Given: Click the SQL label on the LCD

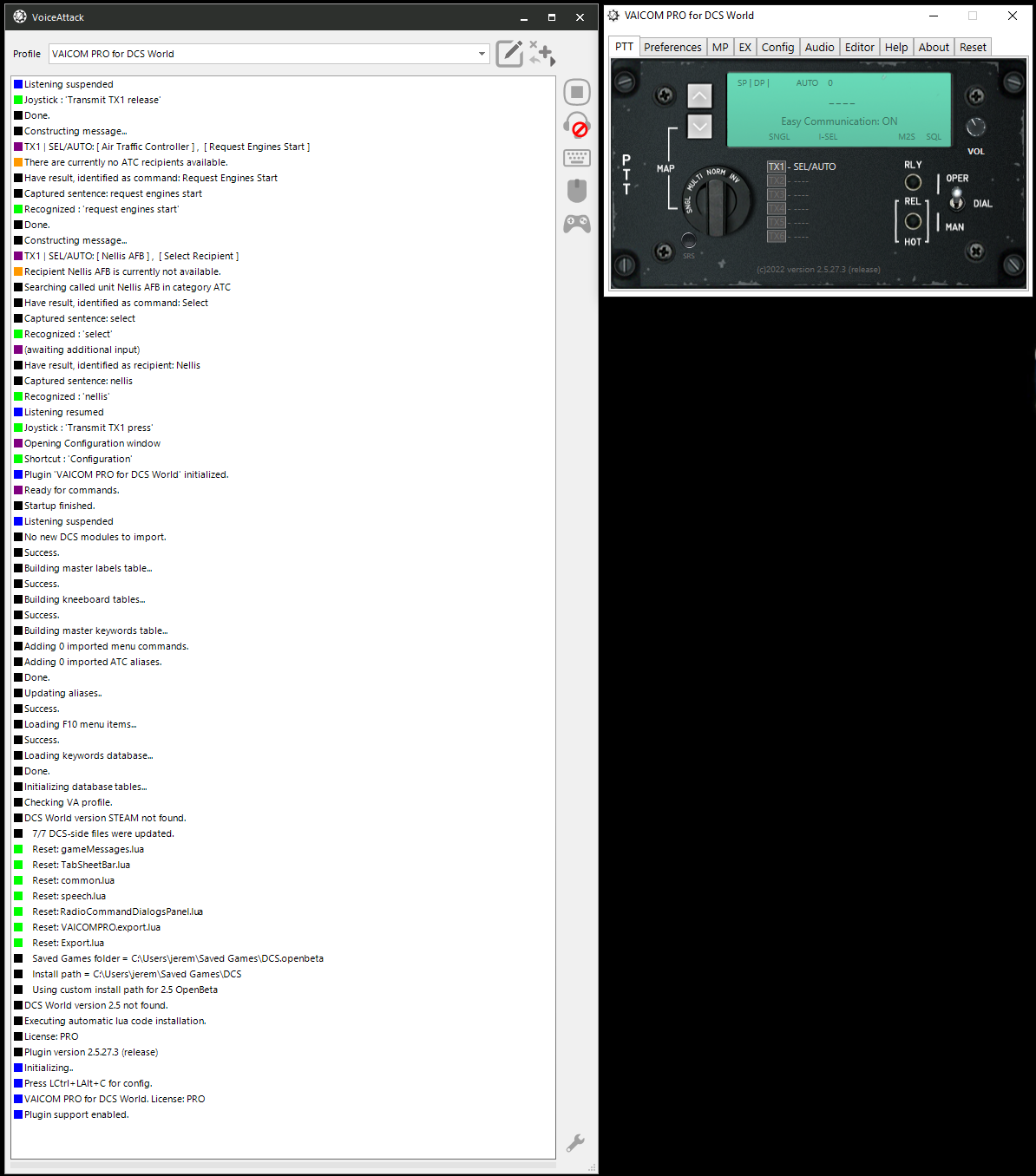Looking at the screenshot, I should tap(934, 137).
